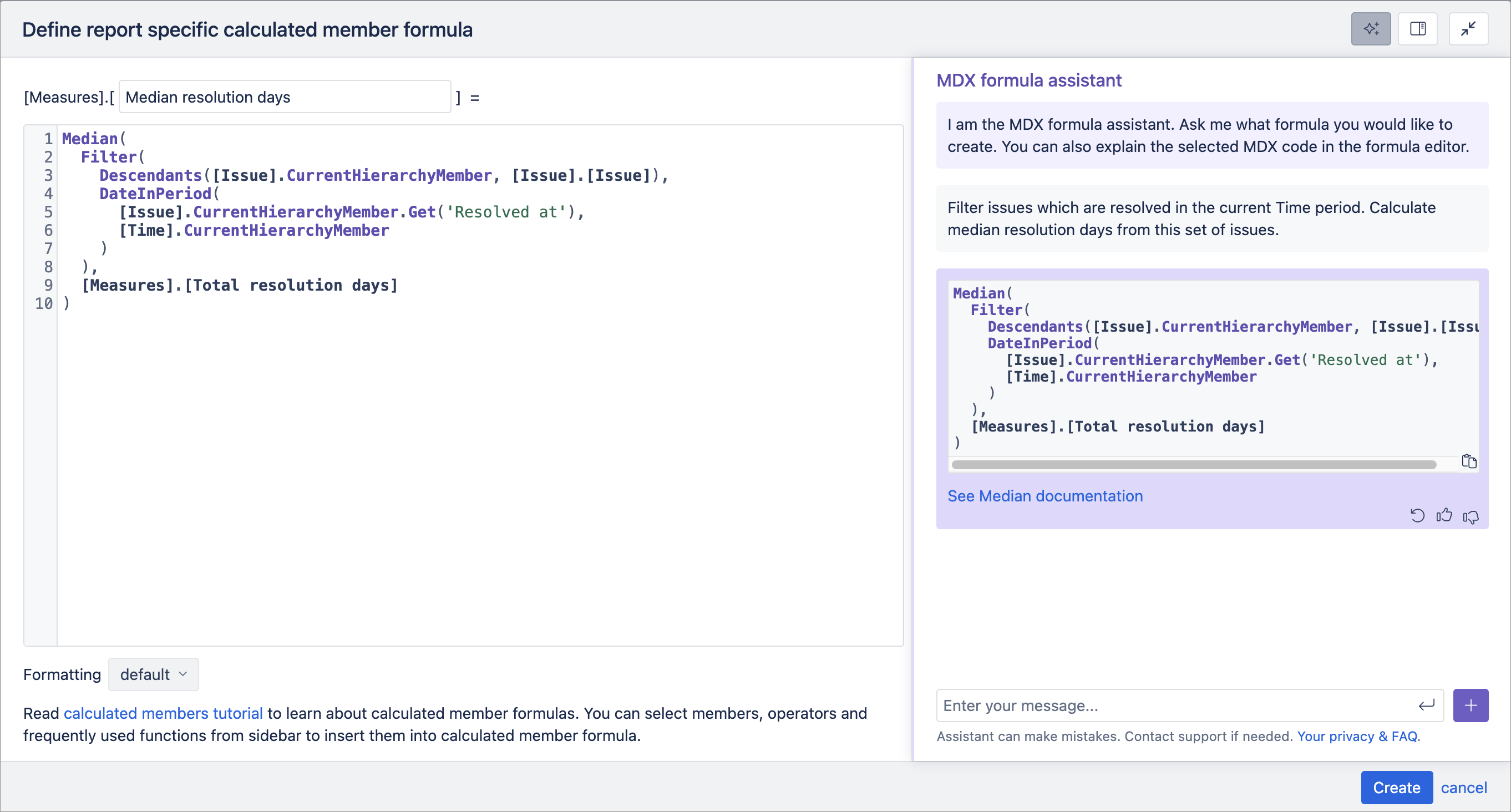
Task: Click the horizontal scrollbar under the code snippet
Action: pyautogui.click(x=1194, y=465)
